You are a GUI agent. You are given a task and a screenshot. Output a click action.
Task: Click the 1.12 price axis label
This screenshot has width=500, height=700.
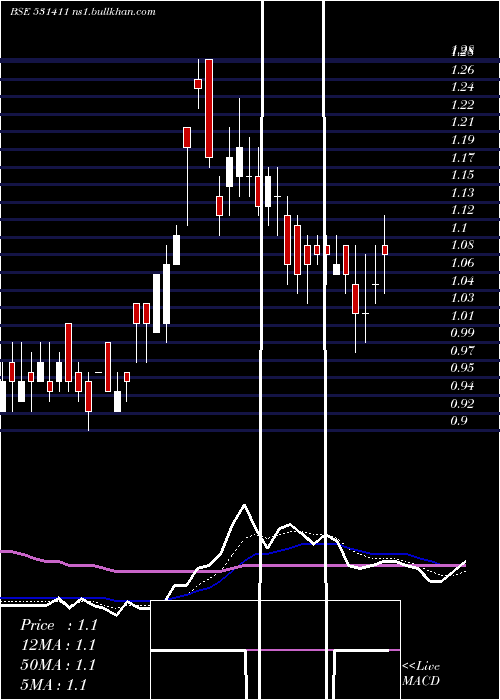pyautogui.click(x=462, y=210)
